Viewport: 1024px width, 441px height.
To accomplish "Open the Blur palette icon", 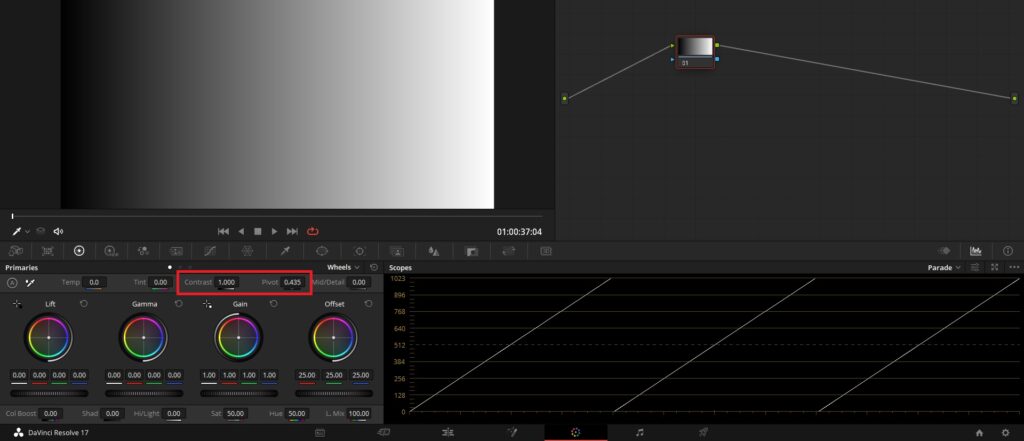I will click(x=433, y=251).
